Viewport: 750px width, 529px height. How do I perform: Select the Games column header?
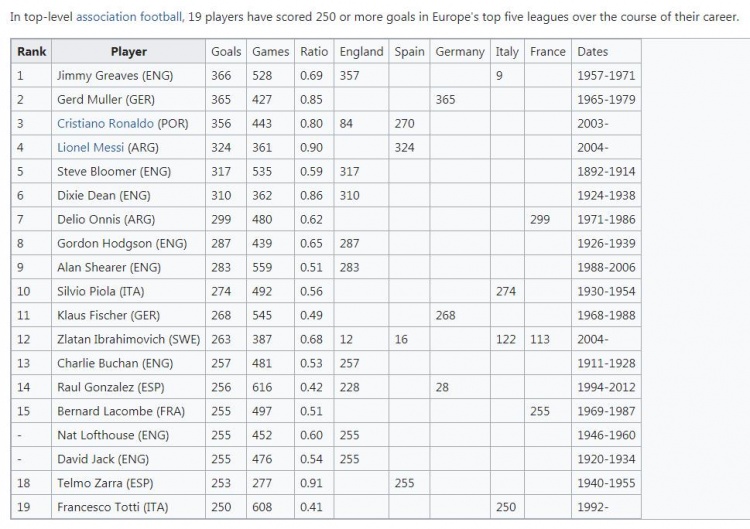pyautogui.click(x=270, y=51)
